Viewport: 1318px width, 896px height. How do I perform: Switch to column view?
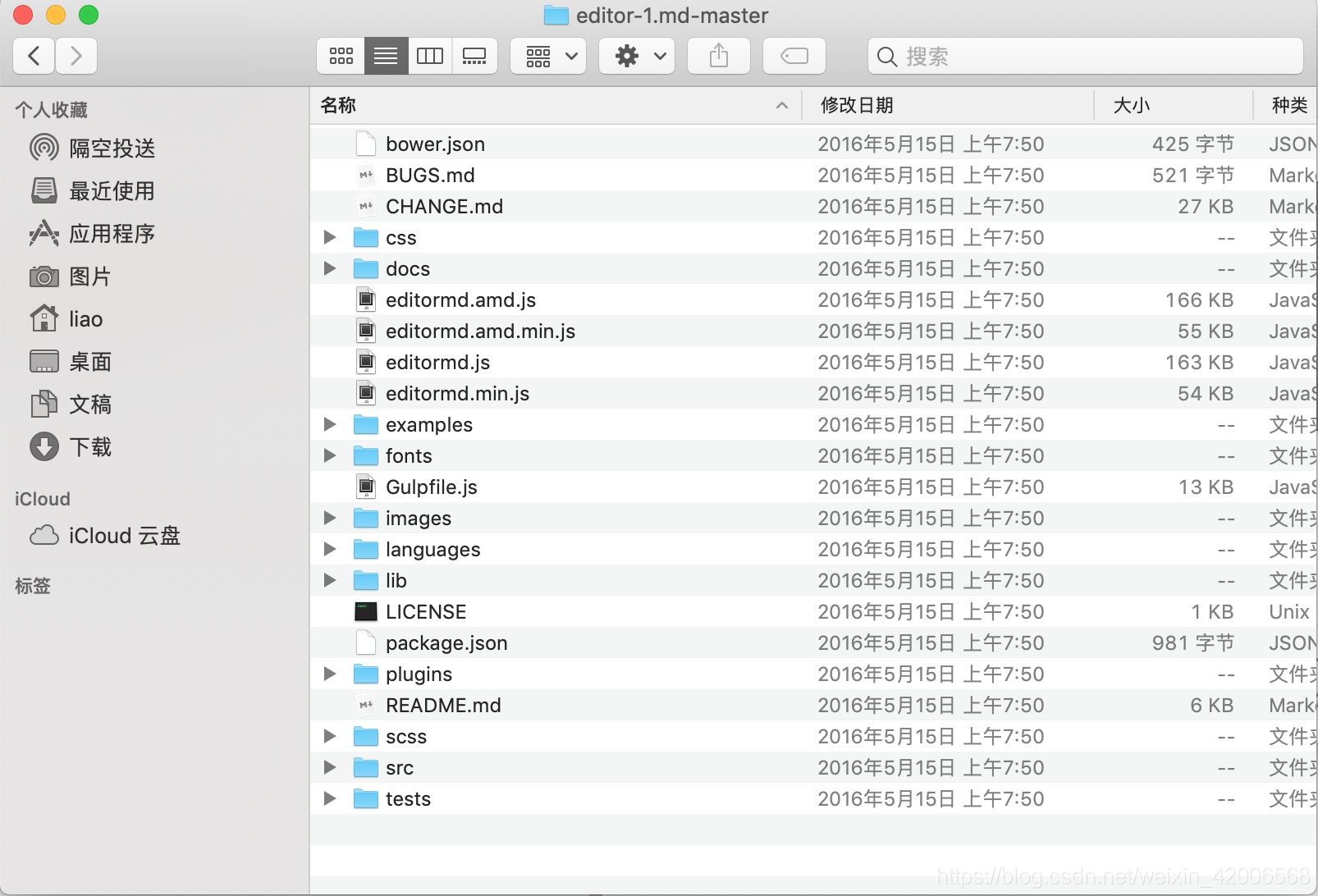pyautogui.click(x=430, y=56)
